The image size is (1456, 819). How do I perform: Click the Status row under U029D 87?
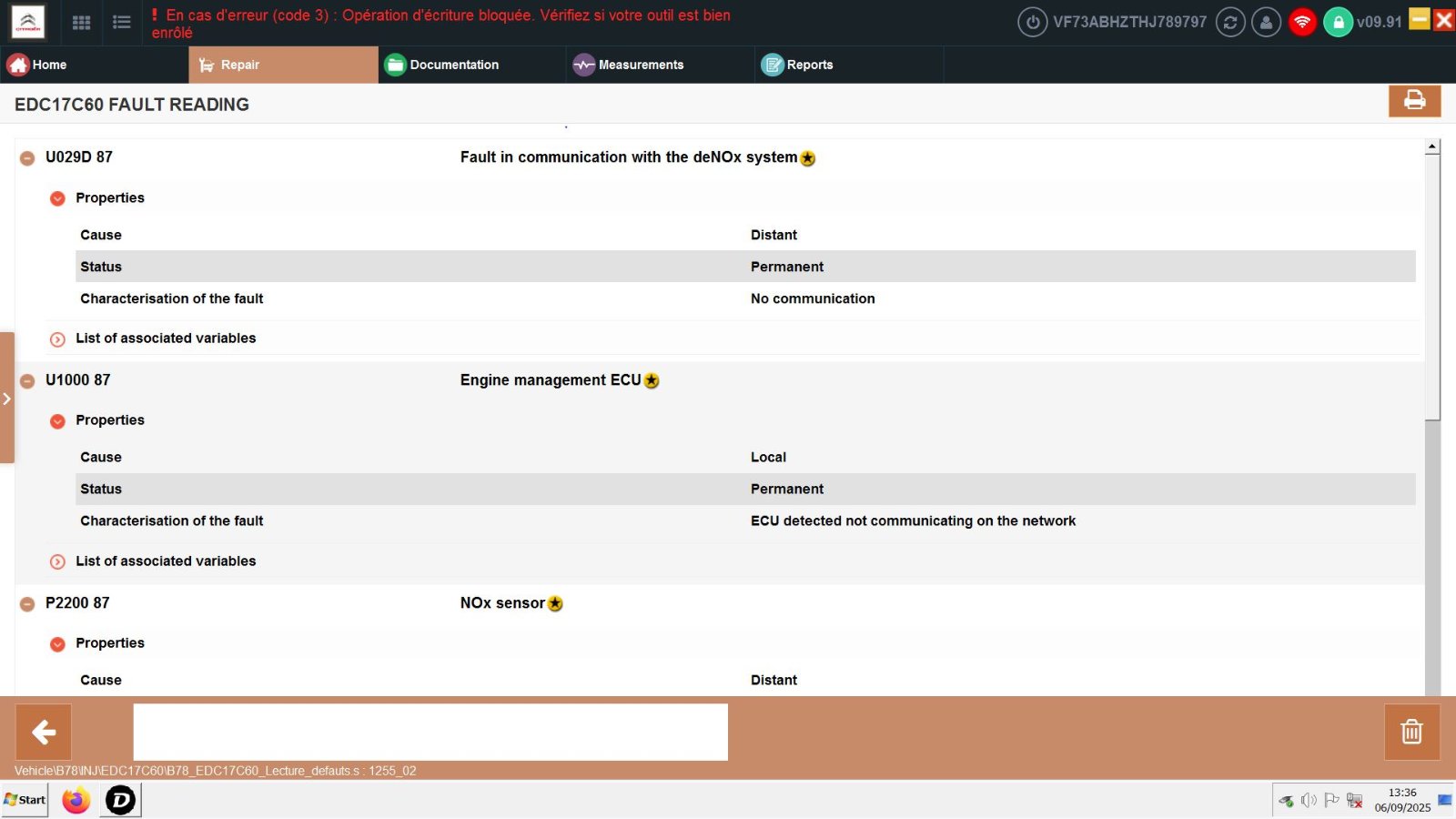(745, 267)
